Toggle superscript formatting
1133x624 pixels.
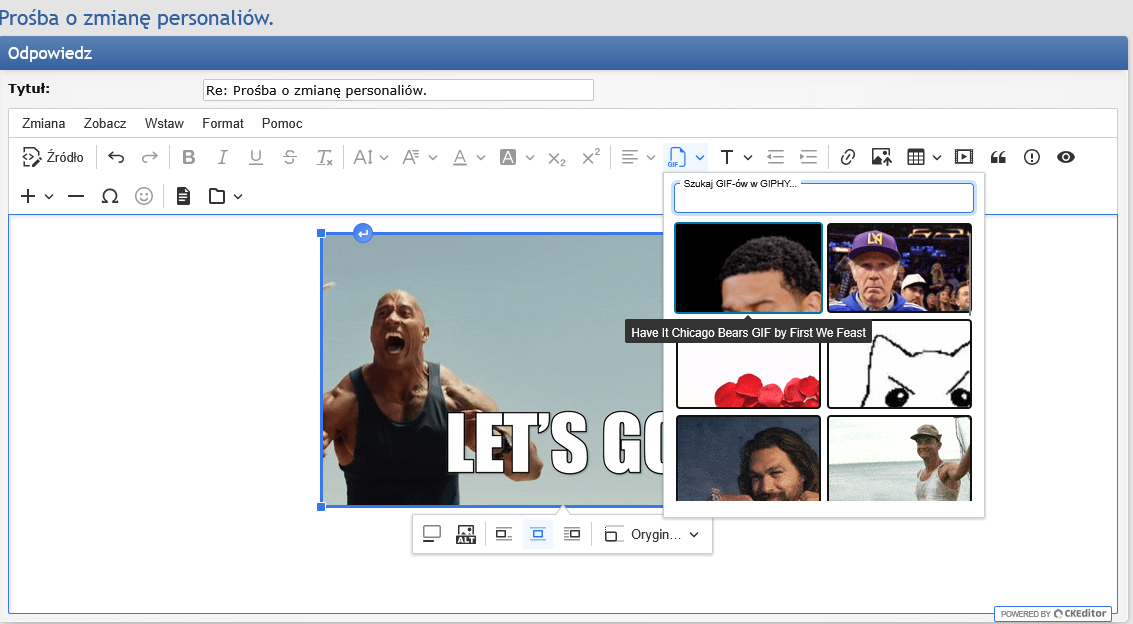(591, 157)
